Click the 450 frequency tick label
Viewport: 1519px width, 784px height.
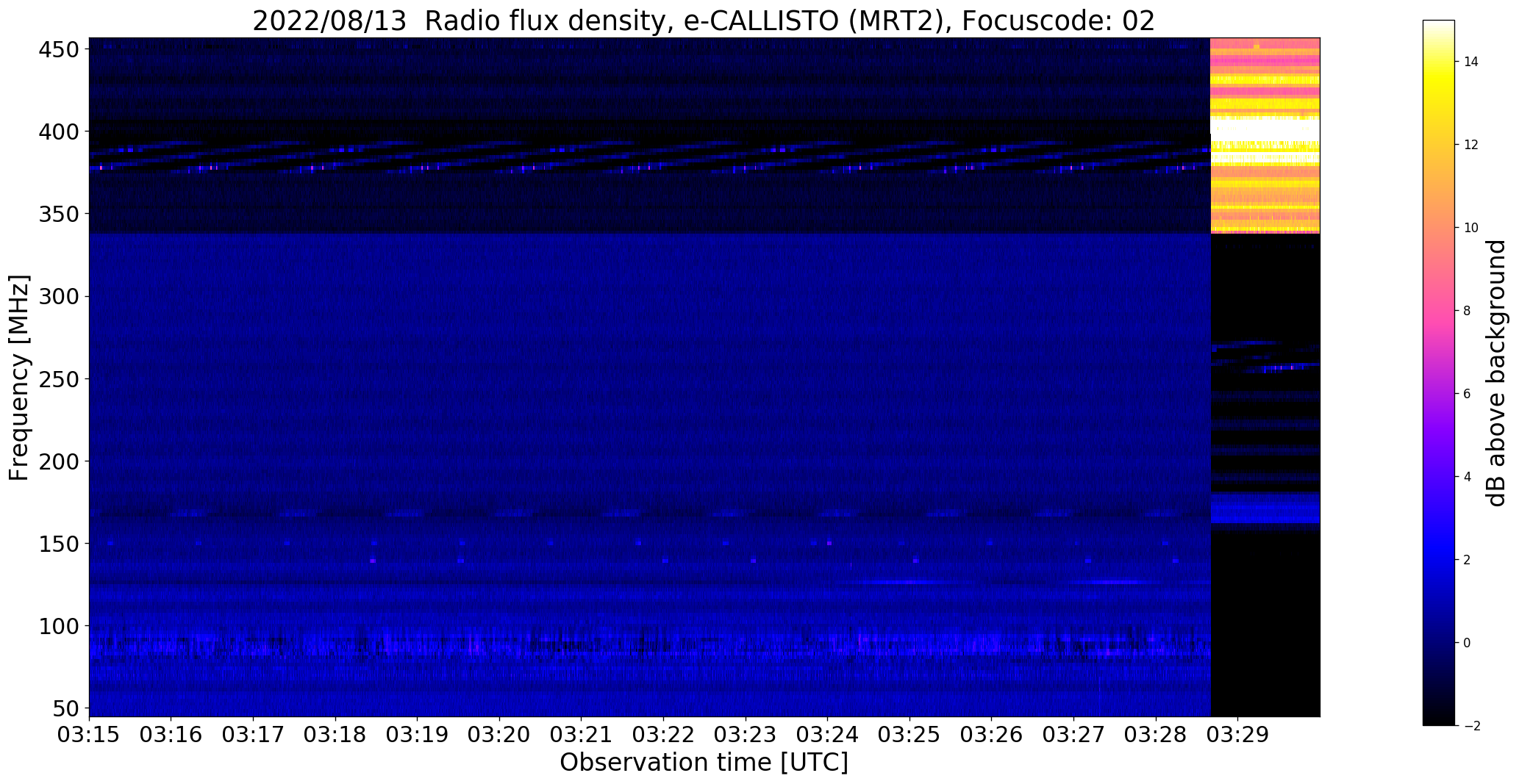(x=59, y=50)
